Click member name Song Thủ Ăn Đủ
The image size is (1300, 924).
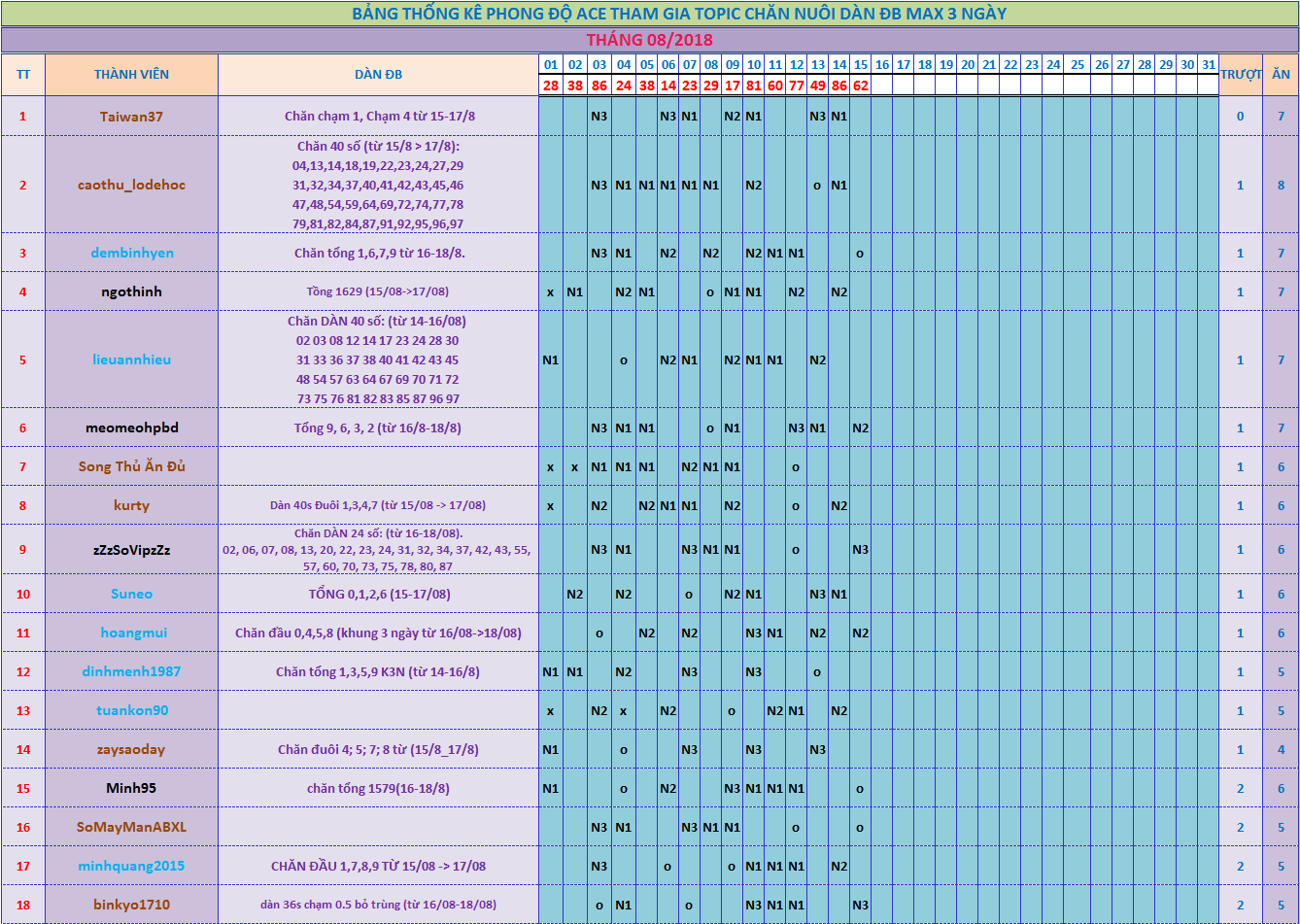tap(131, 466)
